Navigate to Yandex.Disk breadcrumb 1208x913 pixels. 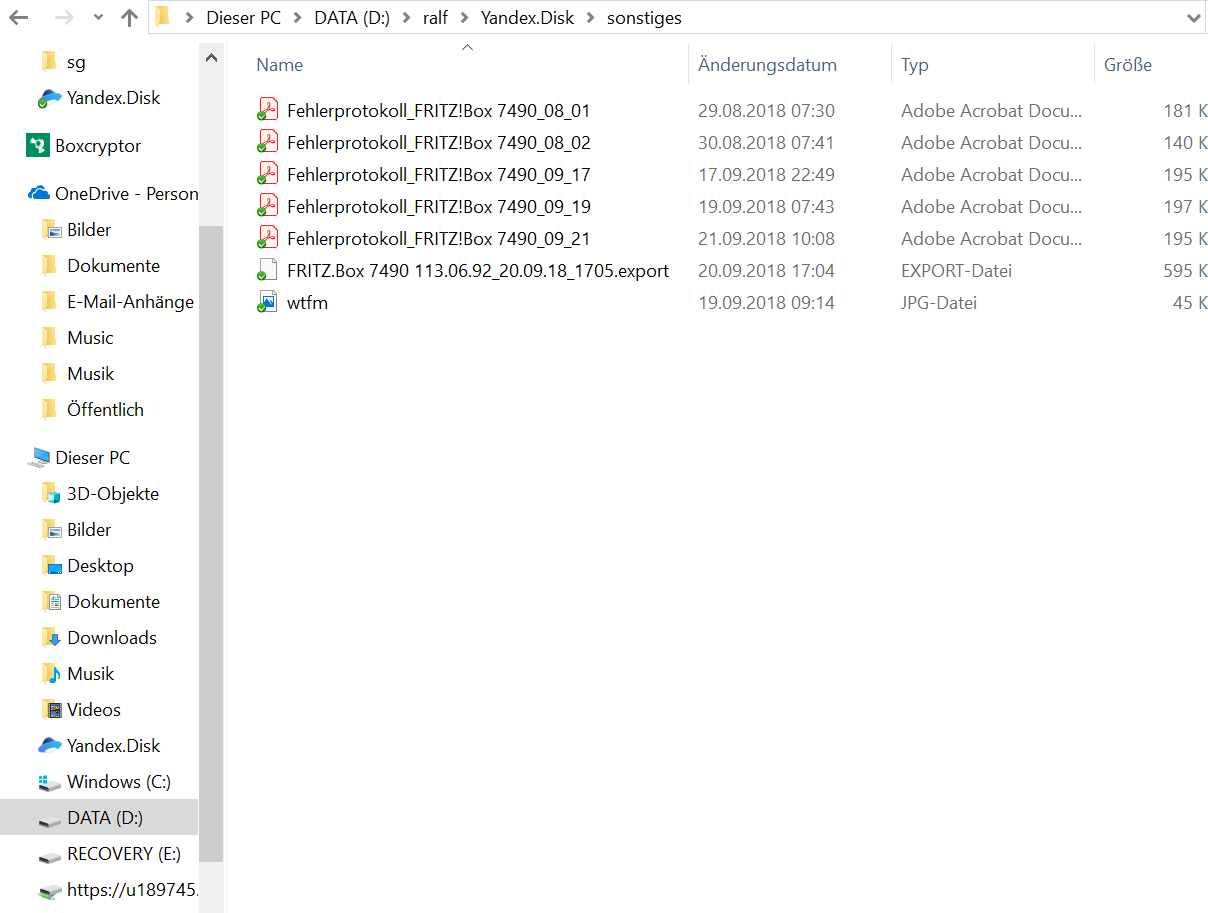[x=528, y=18]
